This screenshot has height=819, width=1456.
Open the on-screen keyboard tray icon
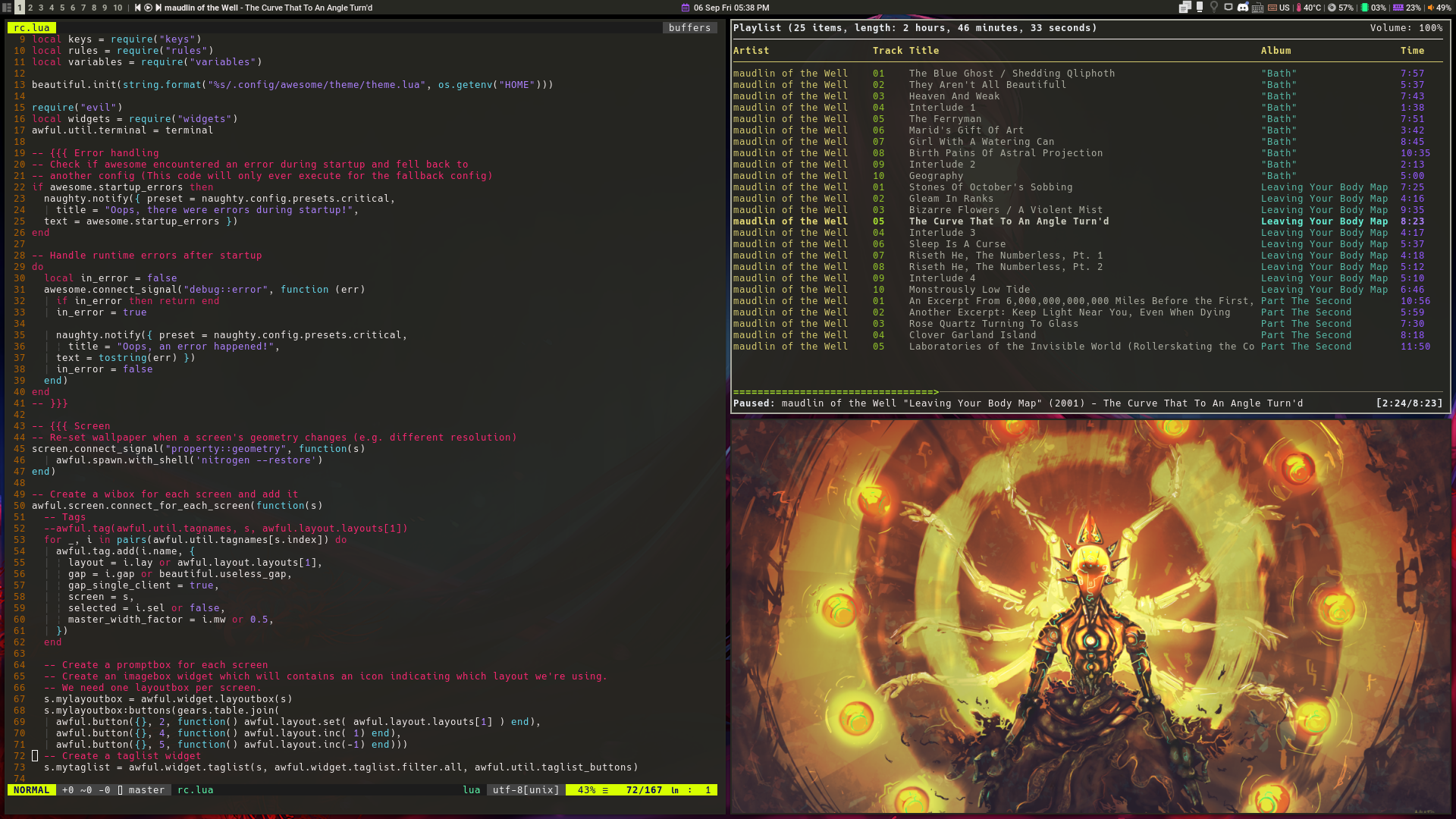point(1257,8)
